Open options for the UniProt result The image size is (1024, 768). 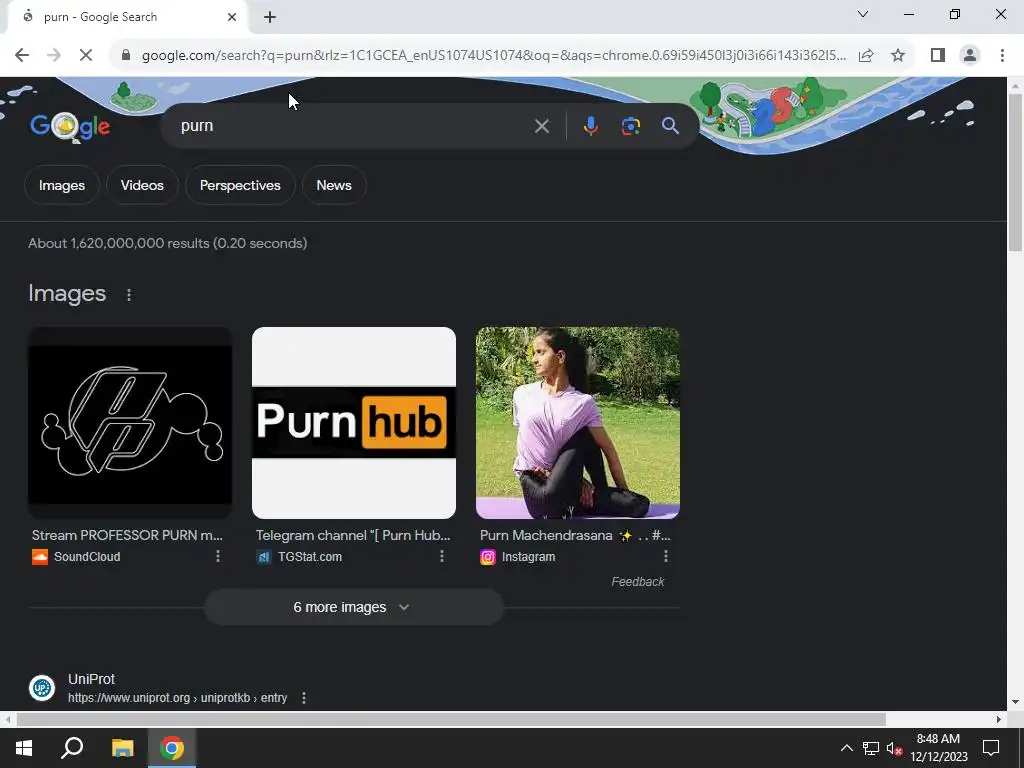point(304,698)
